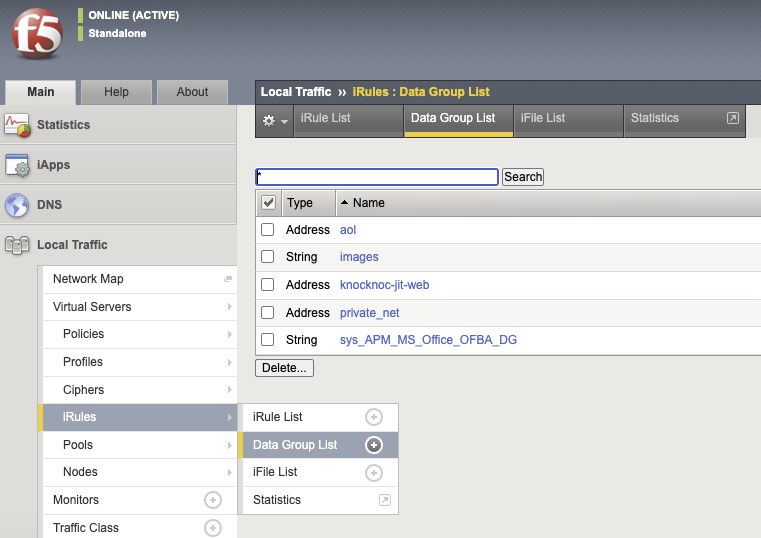Expand the Nodes submenu arrow
The width and height of the screenshot is (761, 538).
230,472
